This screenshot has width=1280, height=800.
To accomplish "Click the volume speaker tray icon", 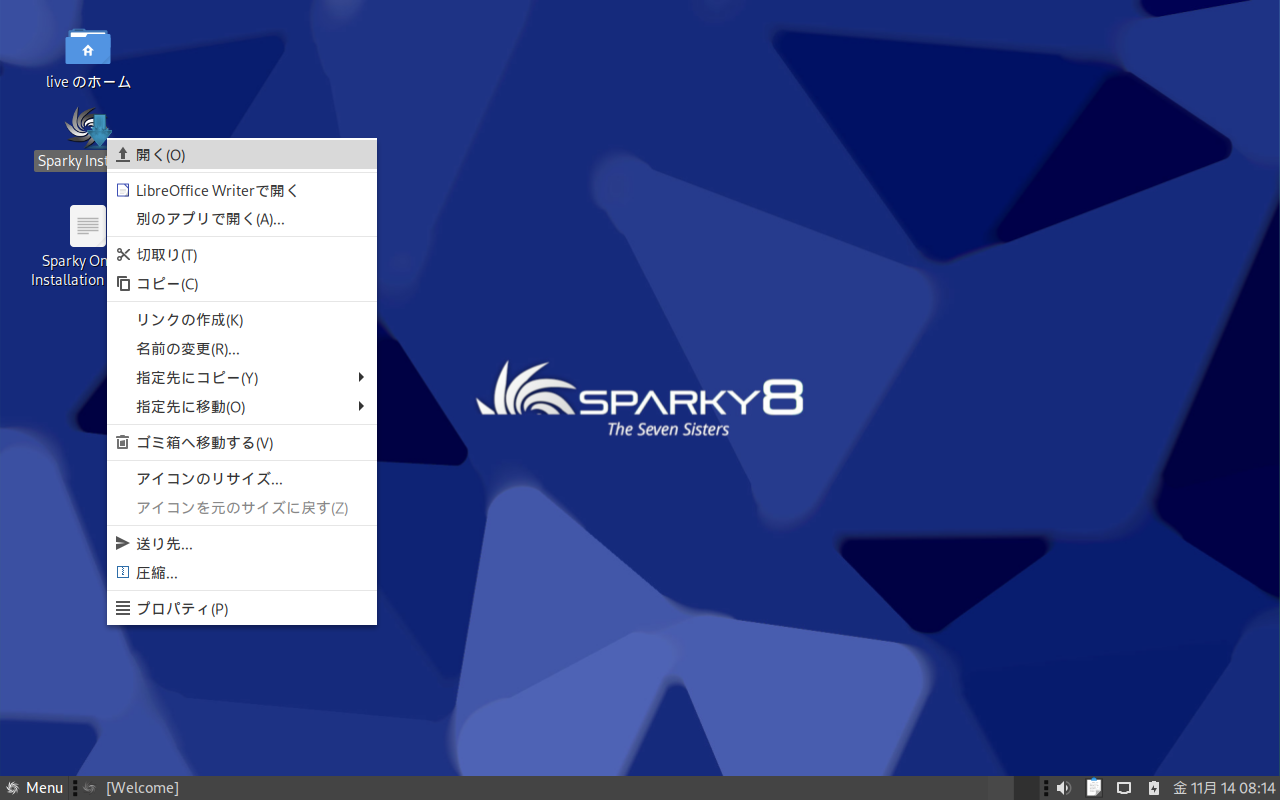I will coord(1063,788).
